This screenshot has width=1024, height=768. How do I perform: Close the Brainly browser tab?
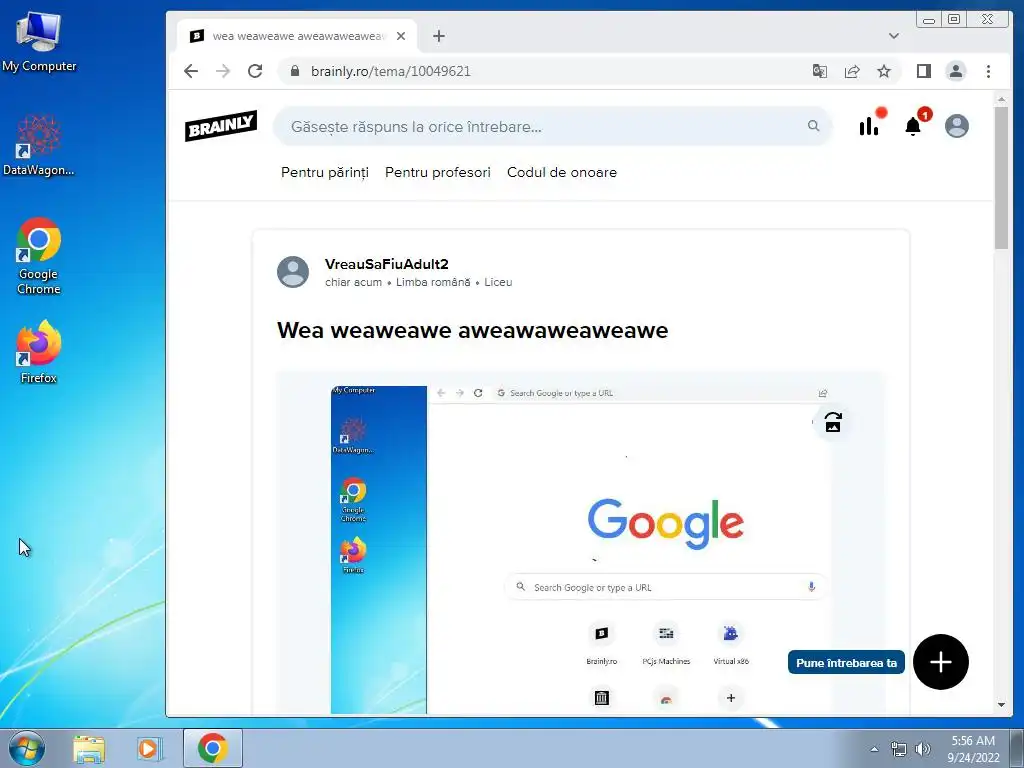click(401, 36)
